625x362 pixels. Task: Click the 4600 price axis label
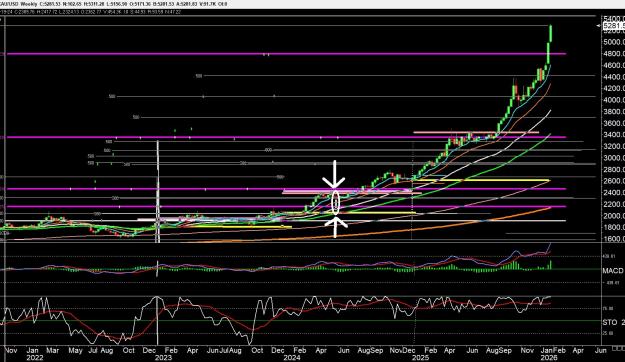(x=614, y=65)
